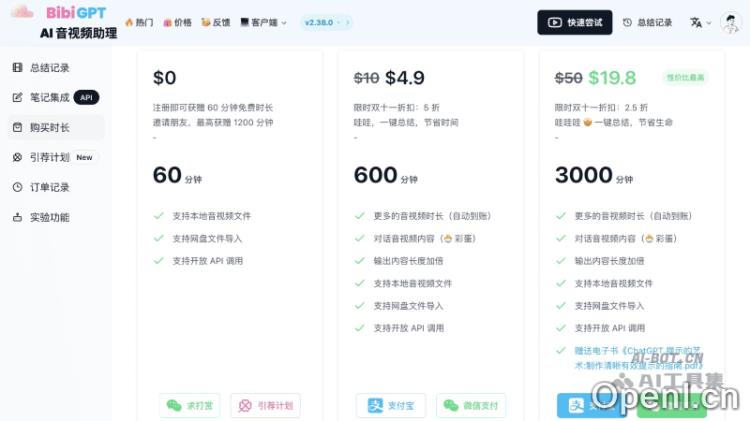
Task: Open 引荐计划 sidebar entry
Action: (52, 157)
